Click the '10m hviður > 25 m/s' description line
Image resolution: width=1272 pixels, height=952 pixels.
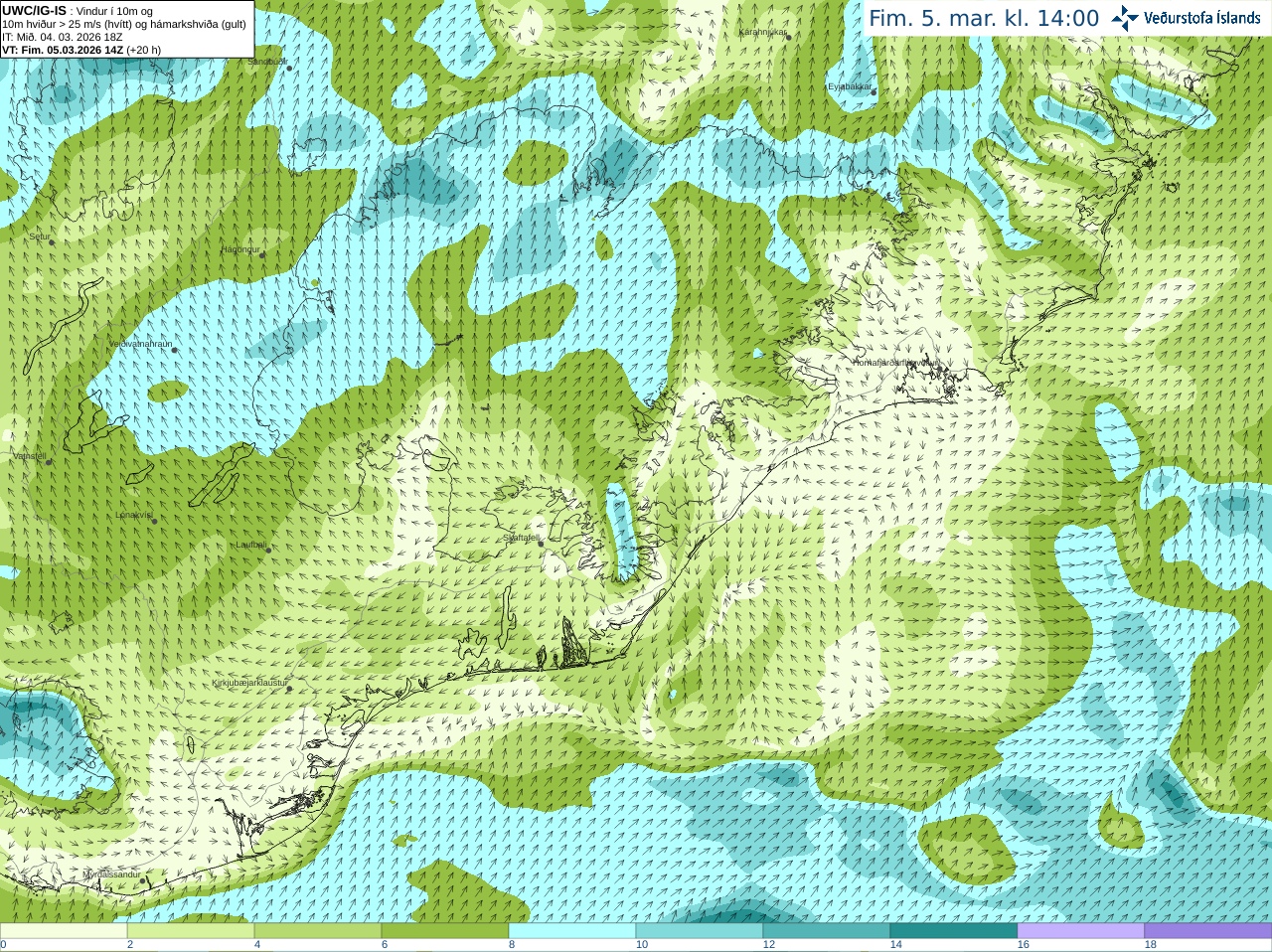pos(124,24)
